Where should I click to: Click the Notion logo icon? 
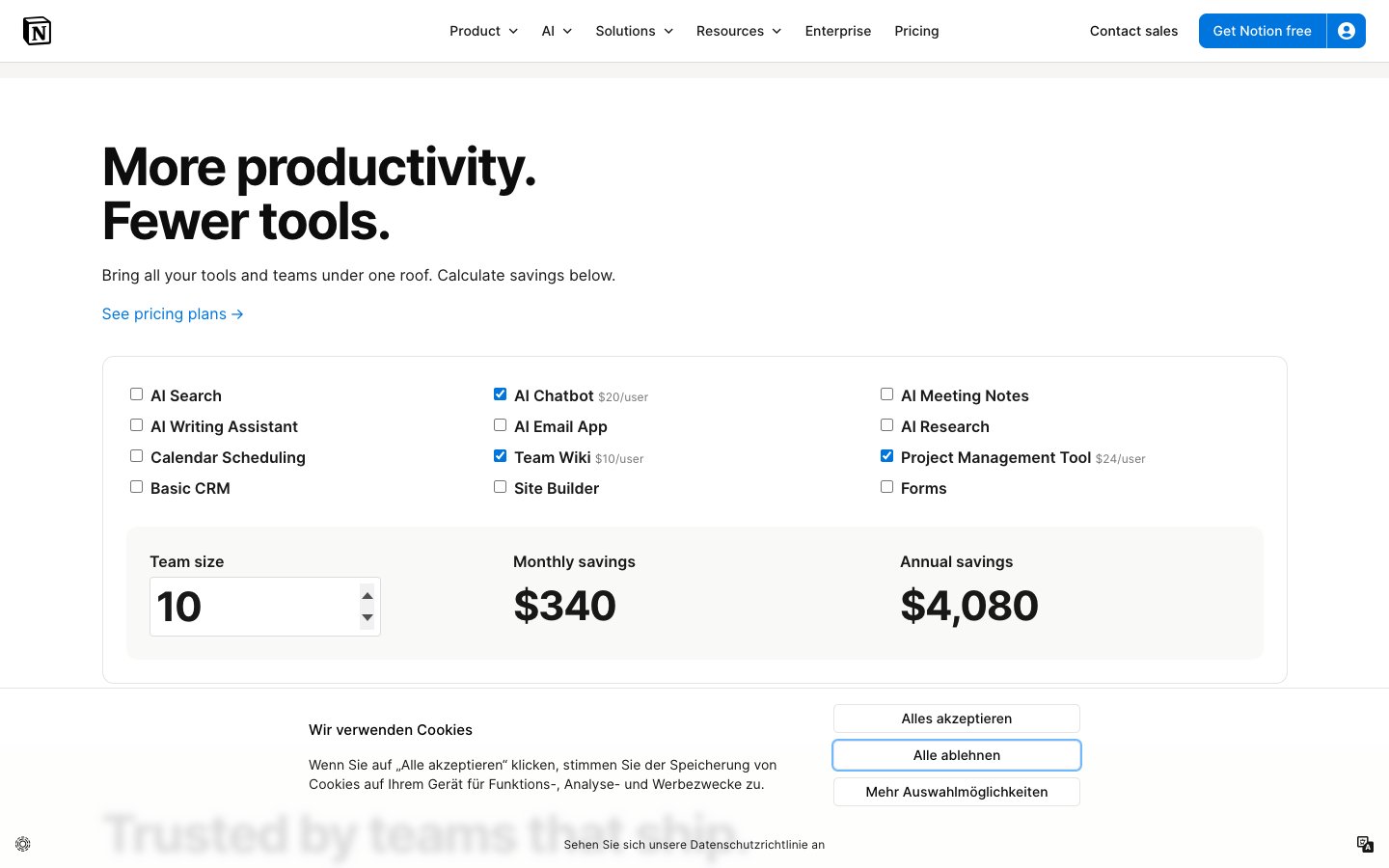point(37,31)
